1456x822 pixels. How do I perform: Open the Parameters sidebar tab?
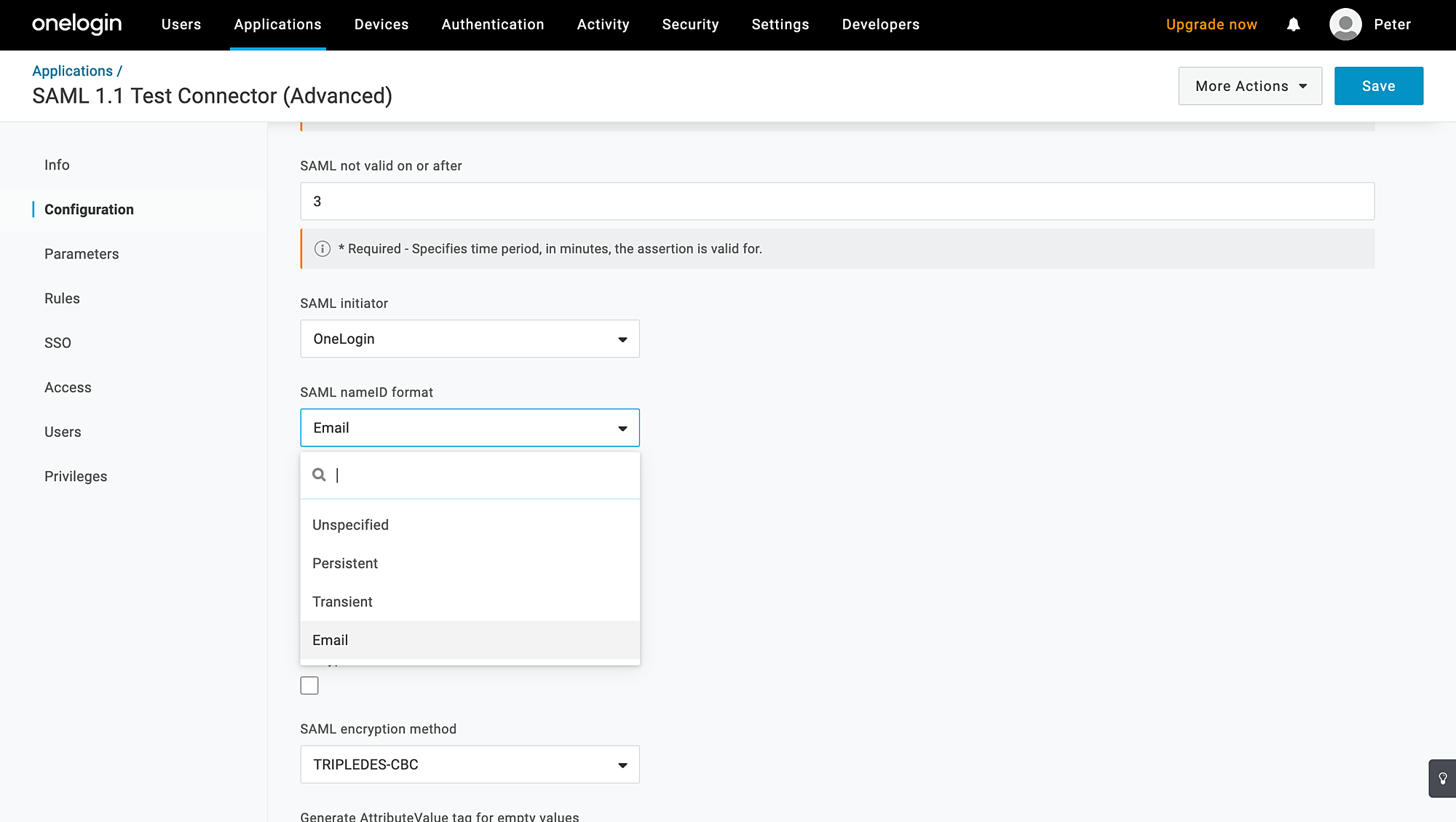click(82, 254)
